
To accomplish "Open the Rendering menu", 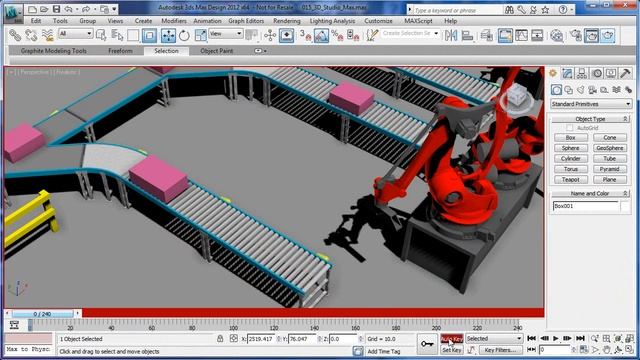I will tap(287, 21).
